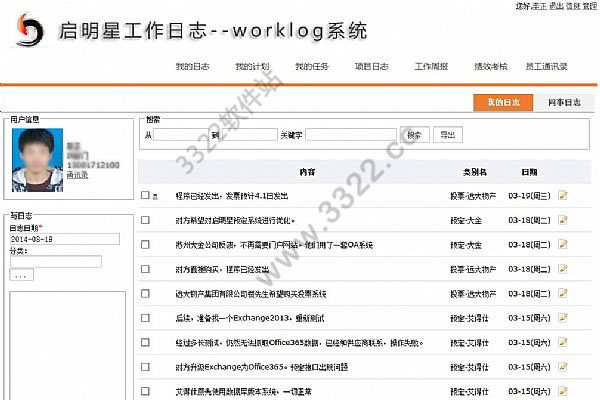The image size is (600, 400).
Task: Check the box beside the Exchange2013 entry
Action: (145, 318)
